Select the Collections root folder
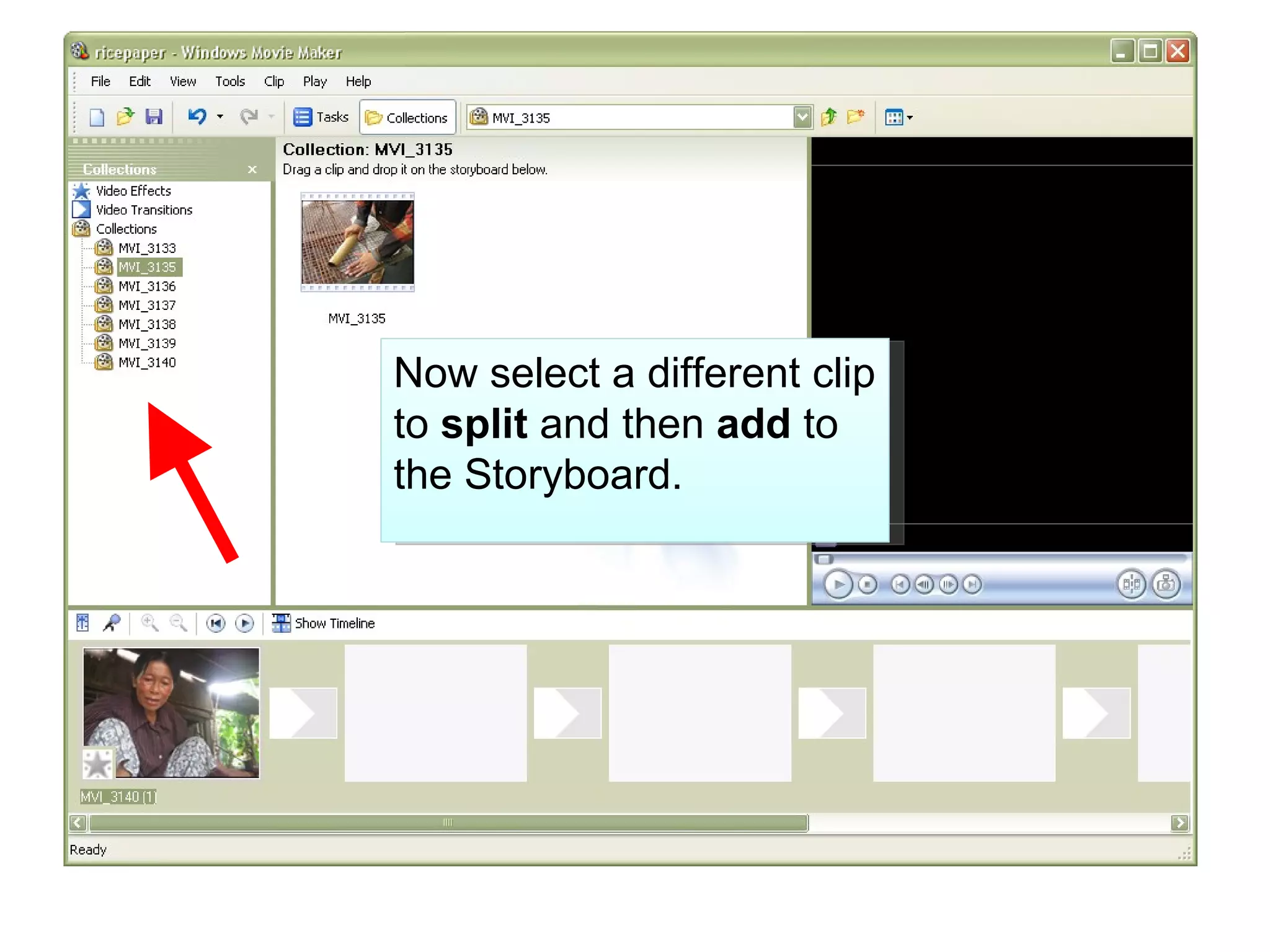 [x=126, y=229]
